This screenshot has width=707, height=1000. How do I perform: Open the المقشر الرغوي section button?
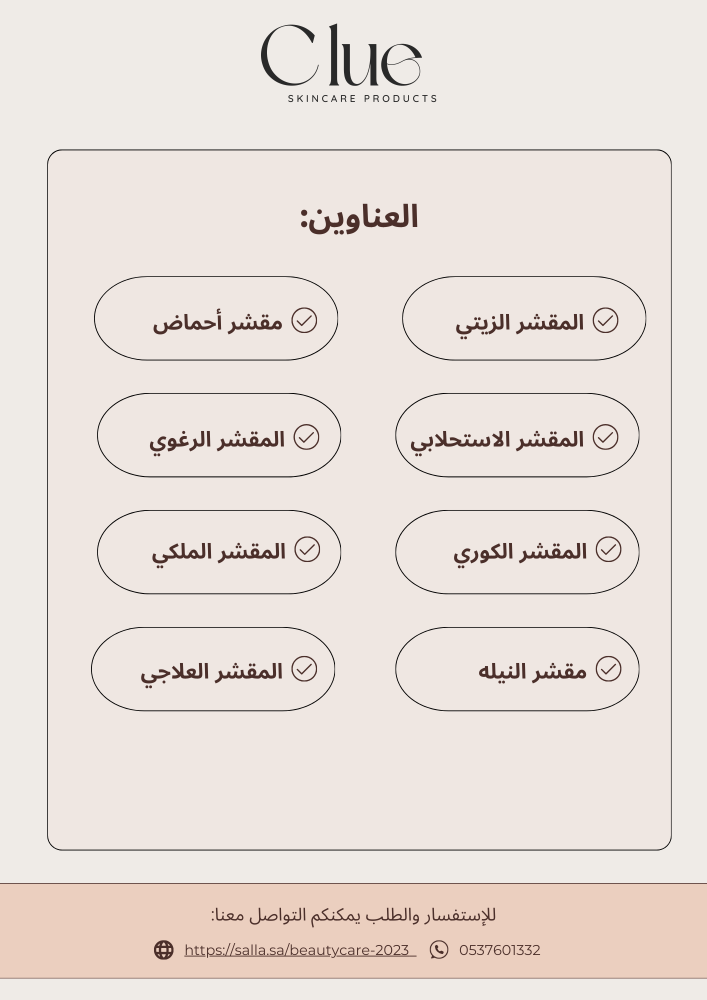tap(219, 435)
